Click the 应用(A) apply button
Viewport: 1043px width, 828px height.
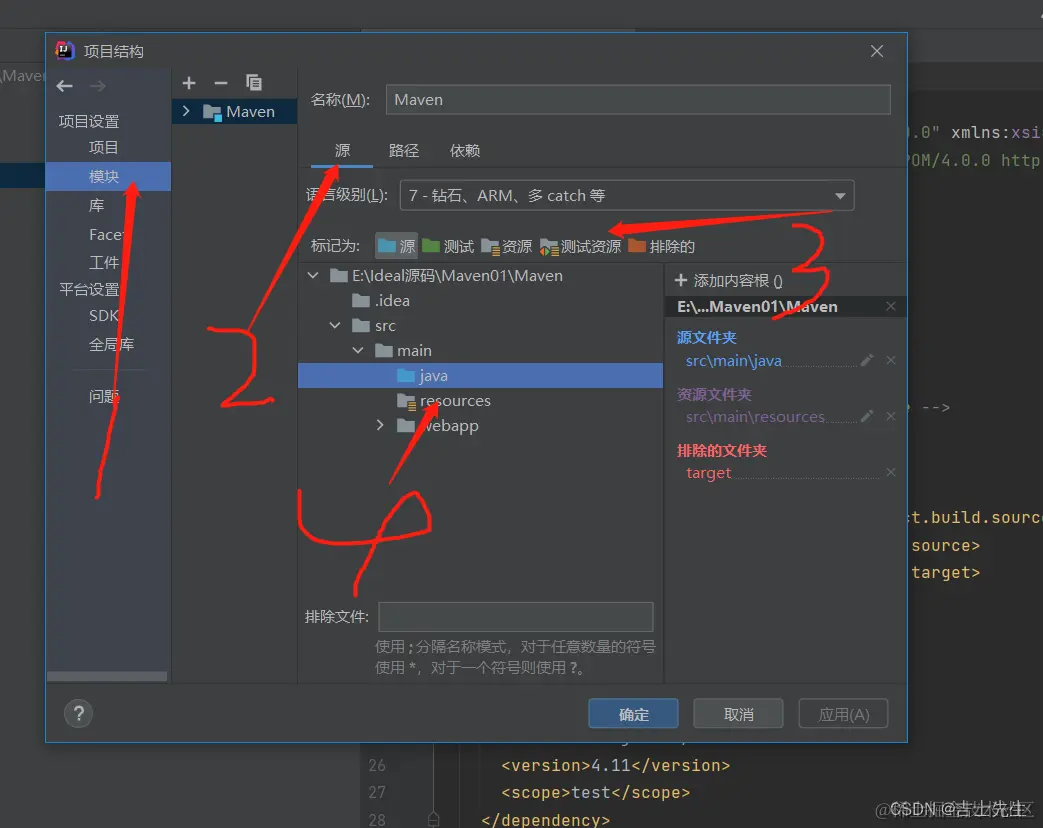(843, 714)
